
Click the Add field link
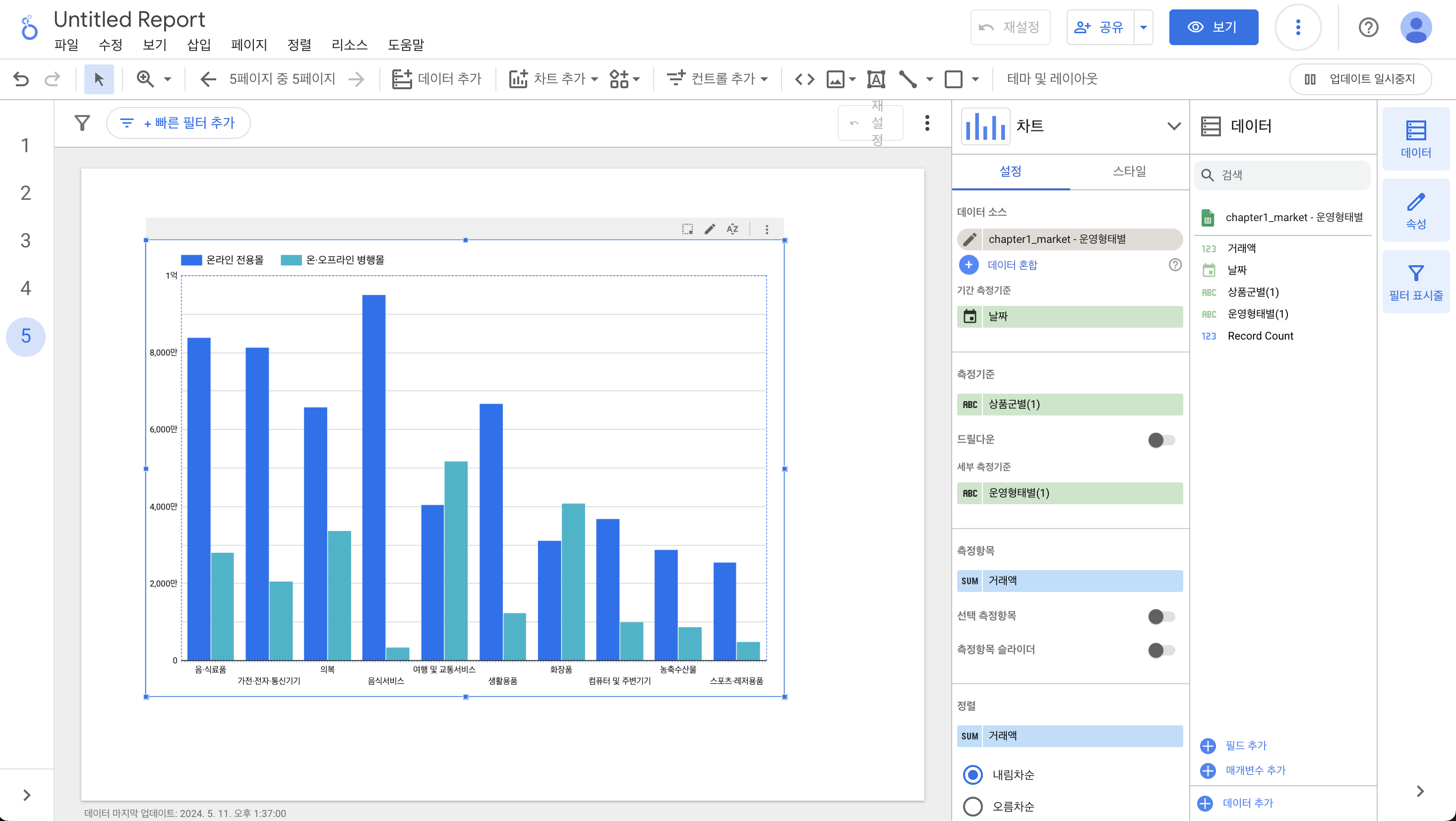[1245, 745]
